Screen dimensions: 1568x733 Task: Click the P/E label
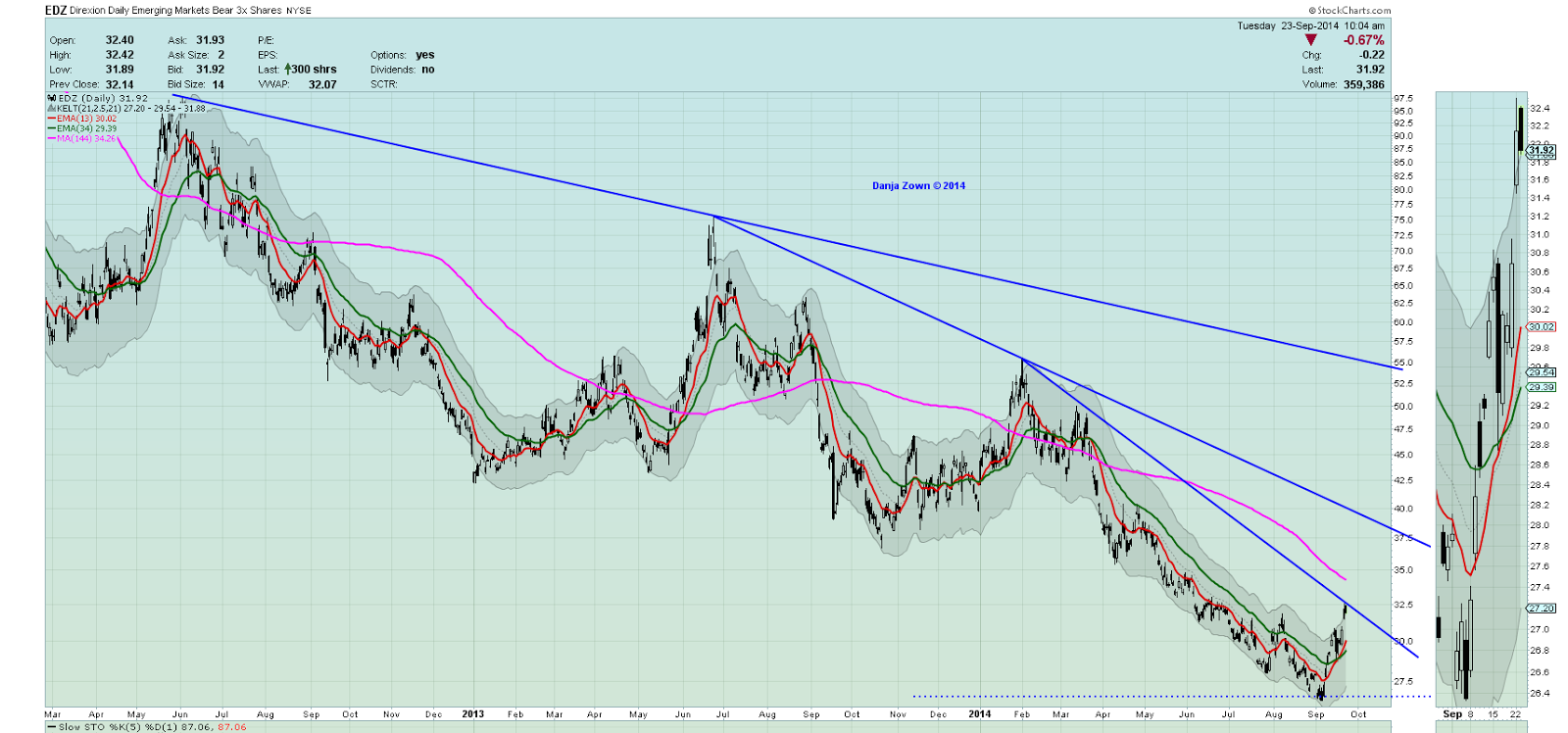coord(266,40)
